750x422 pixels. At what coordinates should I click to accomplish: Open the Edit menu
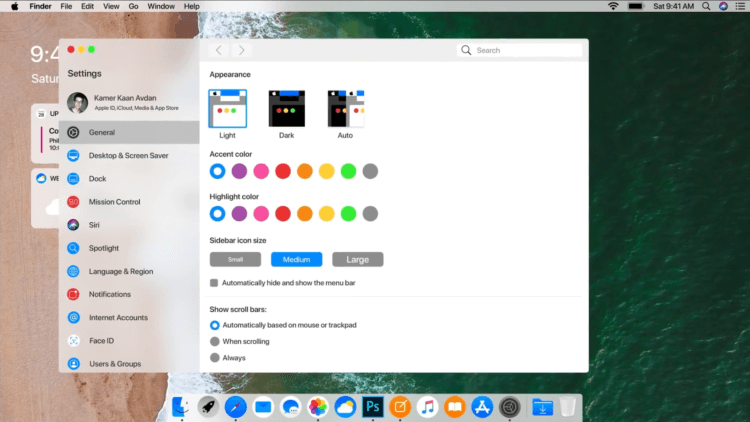(x=87, y=6)
